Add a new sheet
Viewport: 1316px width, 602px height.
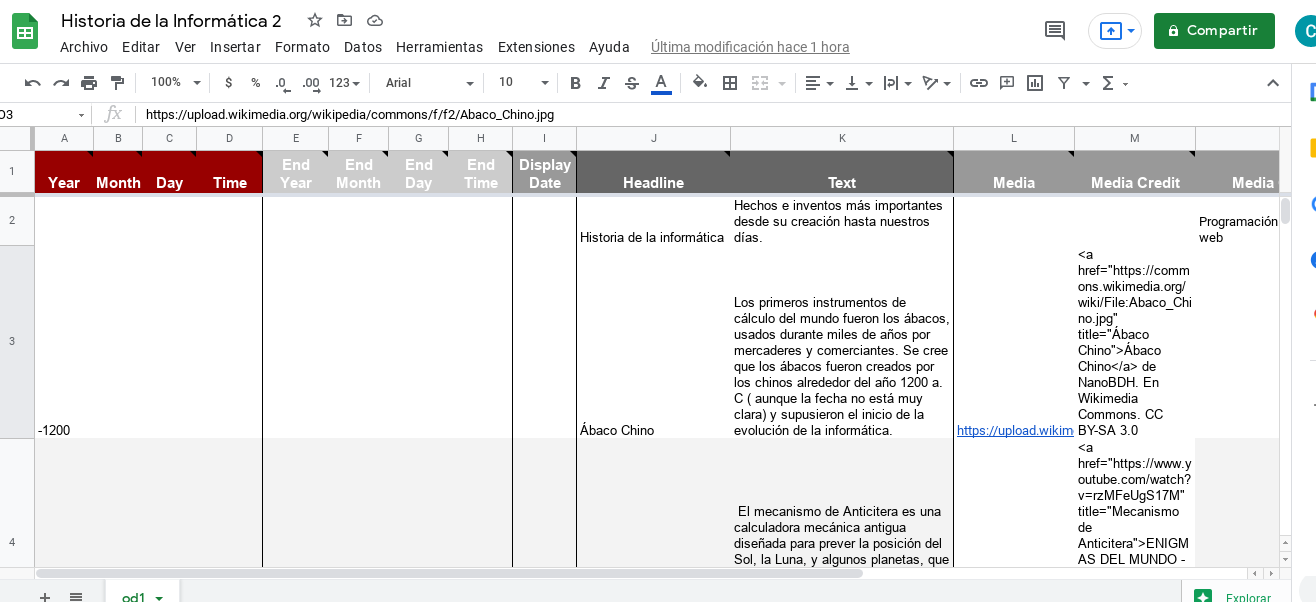click(x=45, y=597)
